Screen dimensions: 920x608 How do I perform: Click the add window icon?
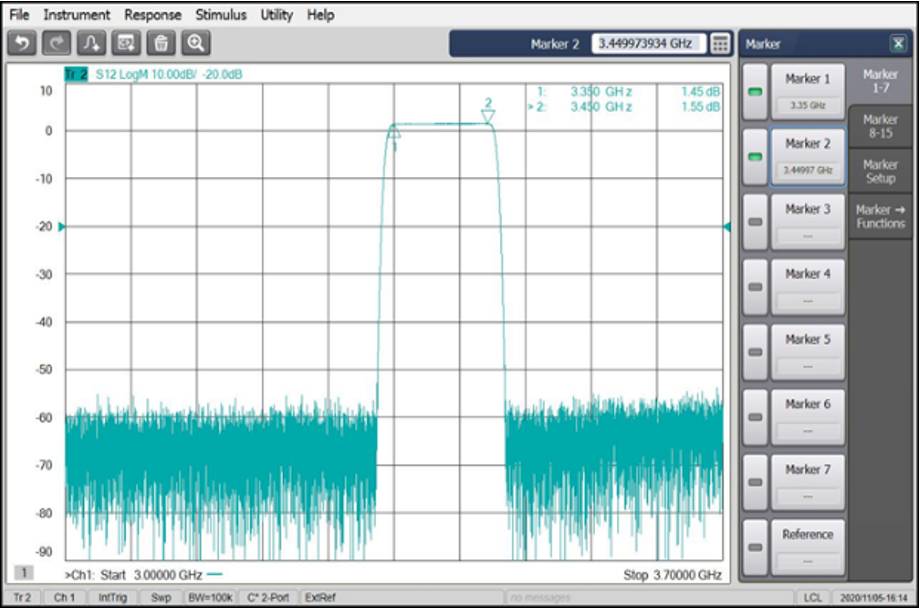click(x=126, y=43)
